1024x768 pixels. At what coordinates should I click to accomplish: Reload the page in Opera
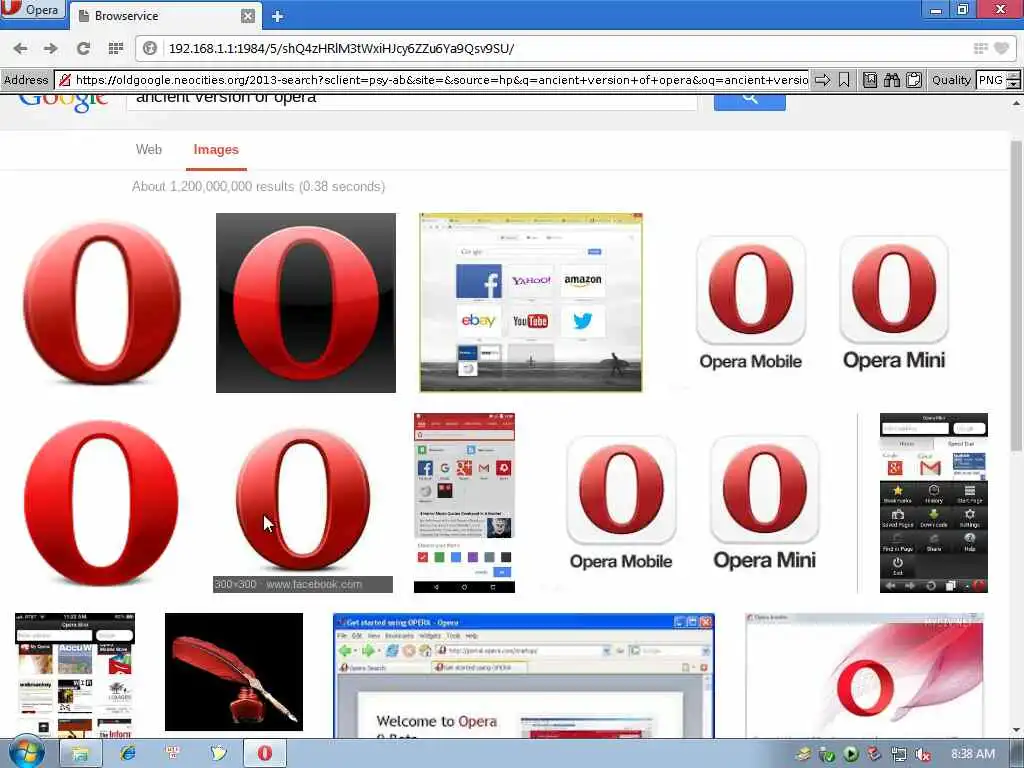[x=83, y=48]
